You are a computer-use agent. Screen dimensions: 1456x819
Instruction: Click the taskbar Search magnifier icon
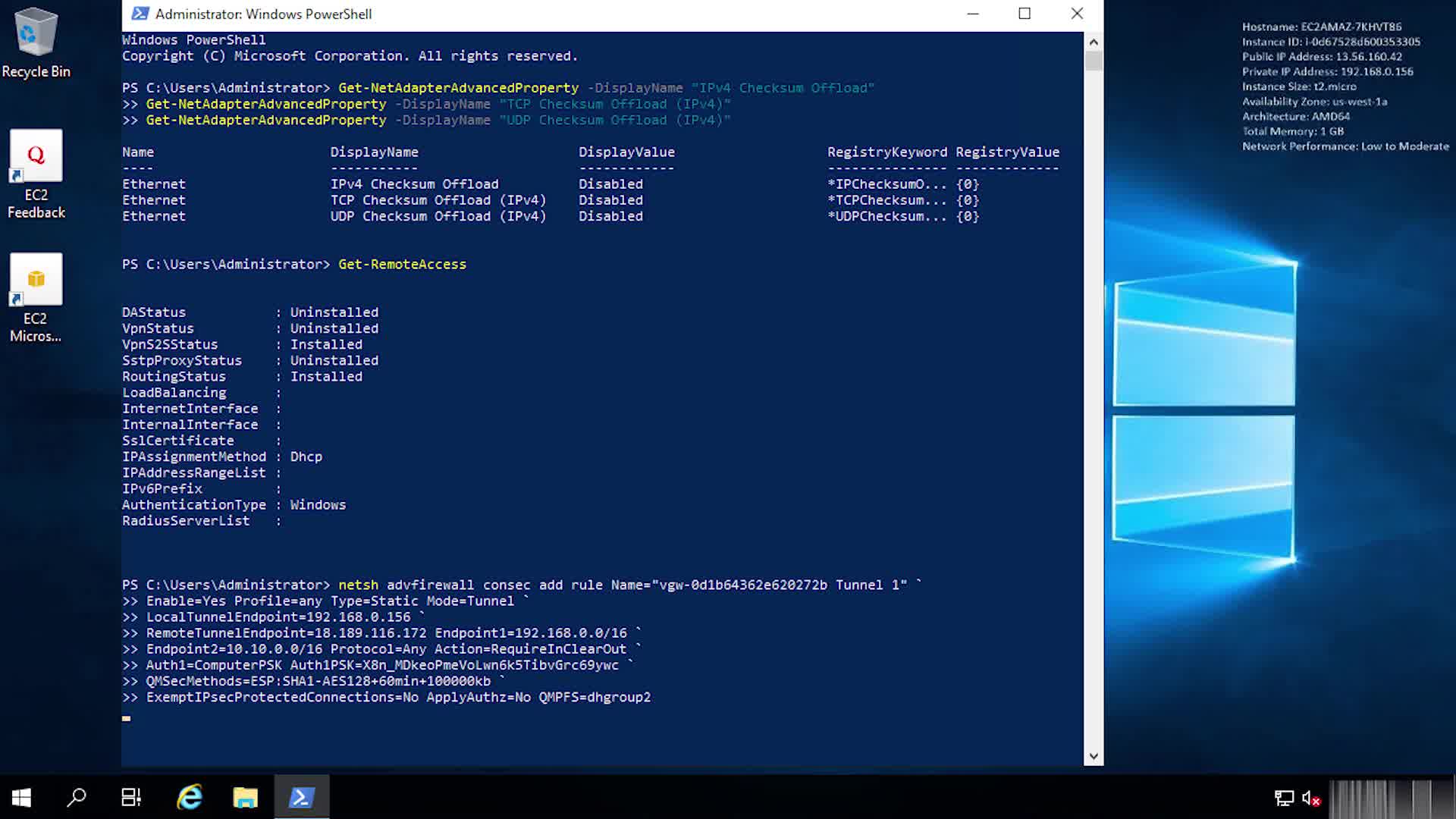coord(77,797)
